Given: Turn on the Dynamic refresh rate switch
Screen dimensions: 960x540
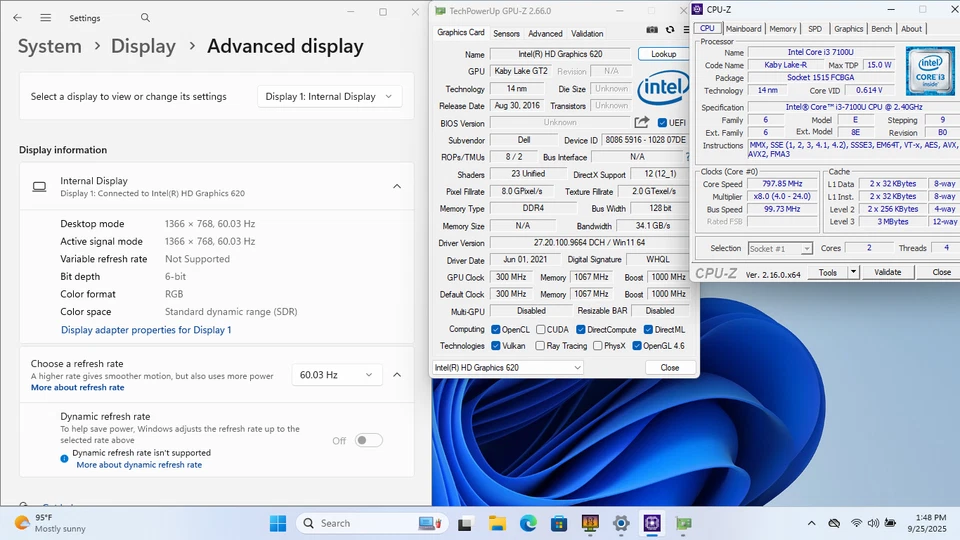Looking at the screenshot, I should (369, 440).
